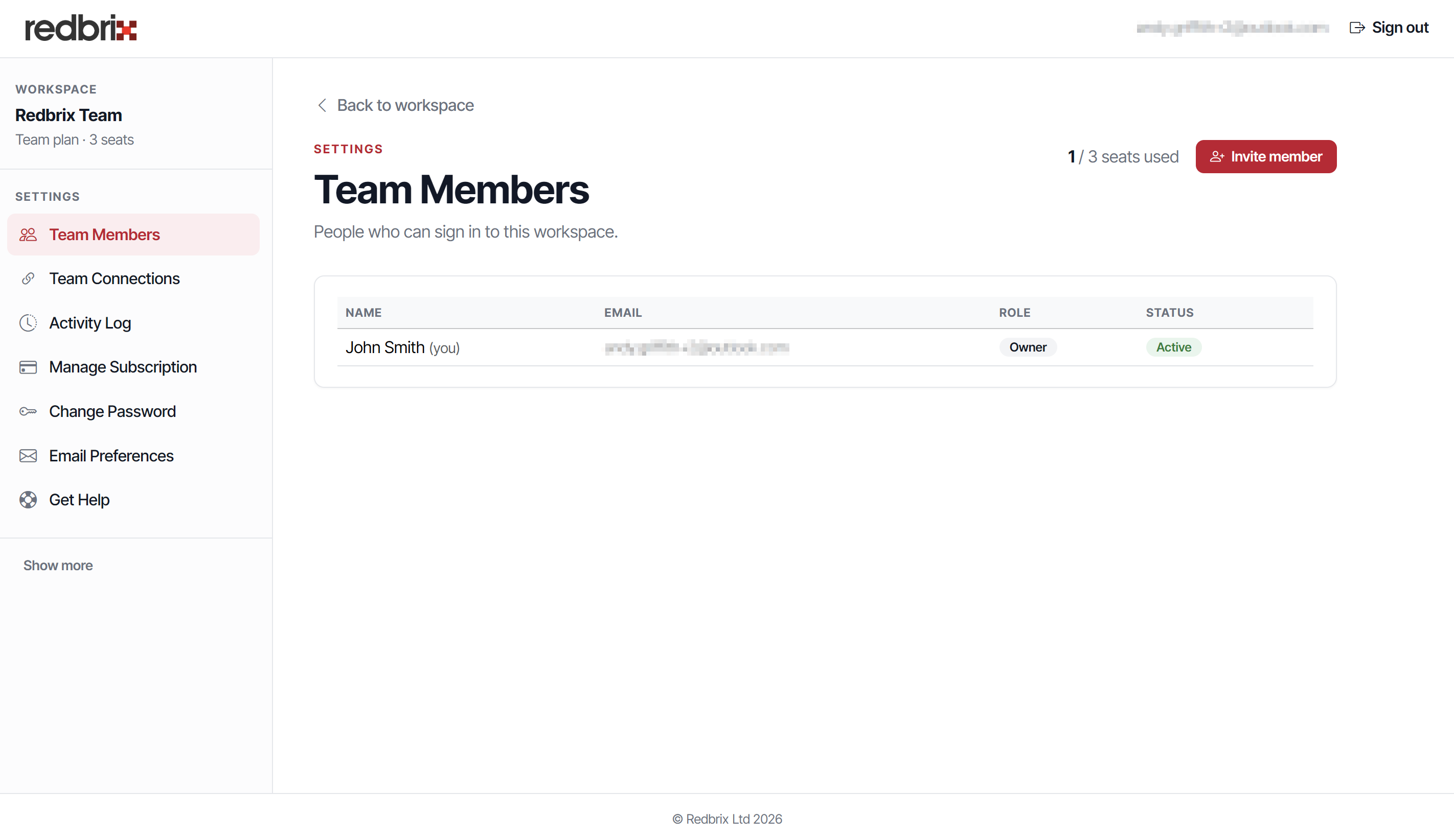This screenshot has height=840, width=1454.
Task: Select the John Smith (you) name cell
Action: pos(402,347)
